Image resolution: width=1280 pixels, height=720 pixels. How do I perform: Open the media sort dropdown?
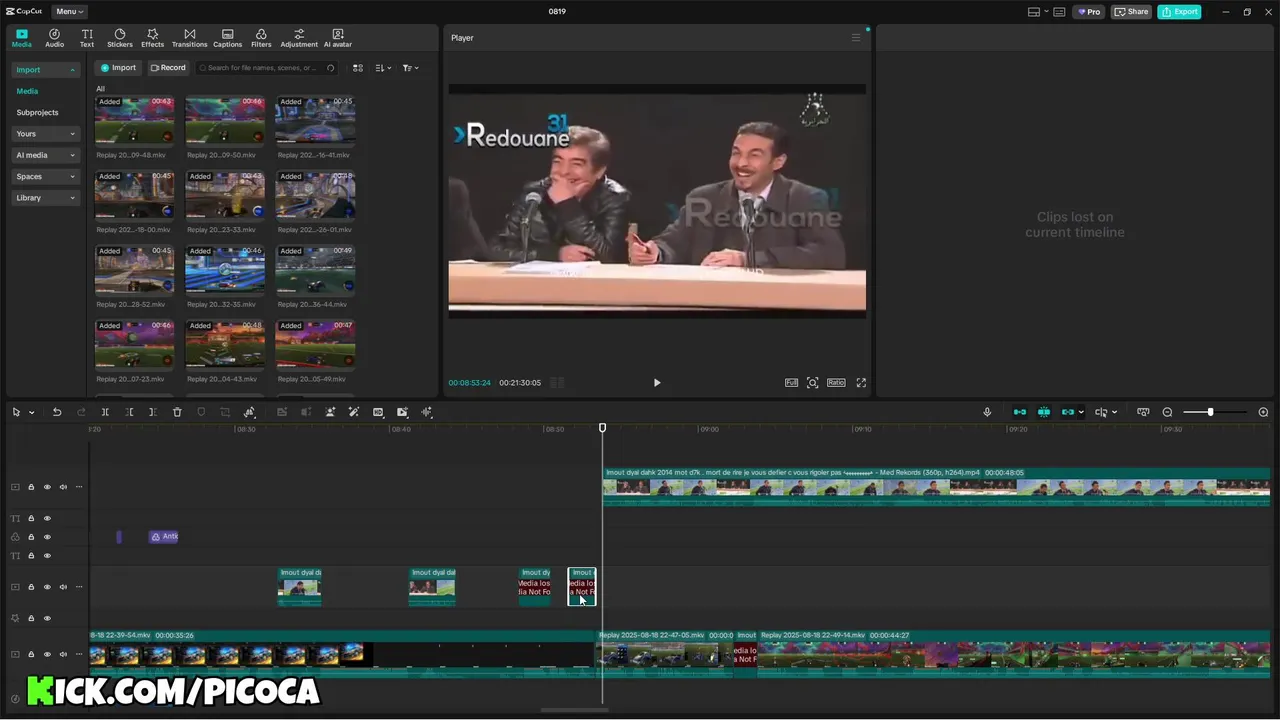(x=384, y=68)
